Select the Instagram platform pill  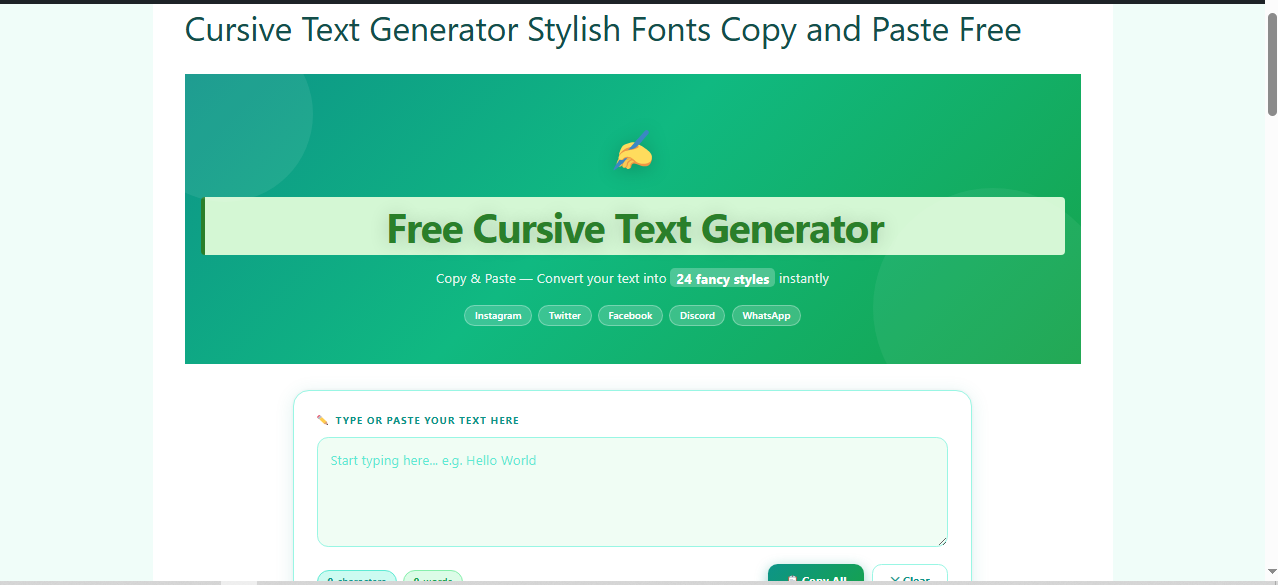(497, 315)
